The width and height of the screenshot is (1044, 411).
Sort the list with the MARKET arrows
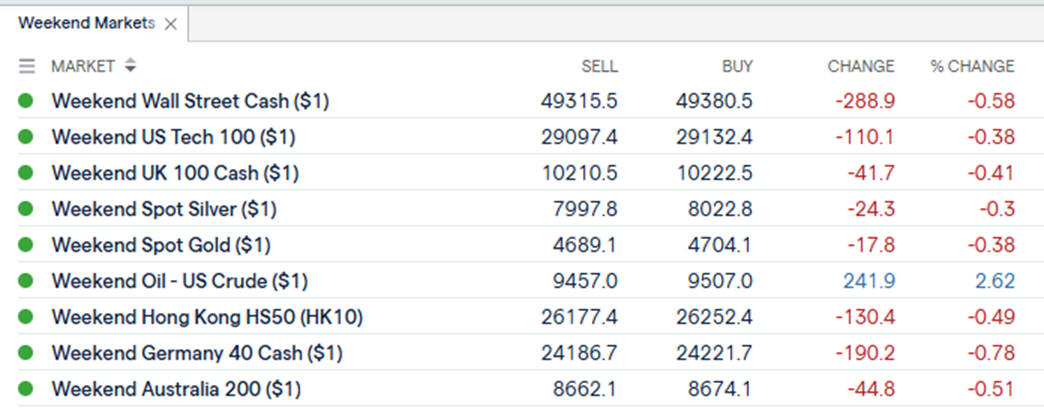(130, 66)
